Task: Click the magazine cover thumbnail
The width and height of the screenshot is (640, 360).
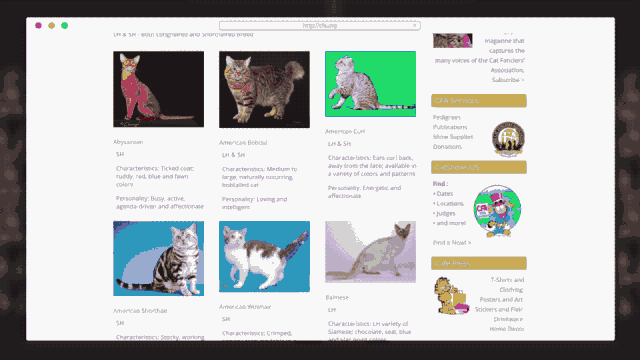Action: pyautogui.click(x=453, y=40)
